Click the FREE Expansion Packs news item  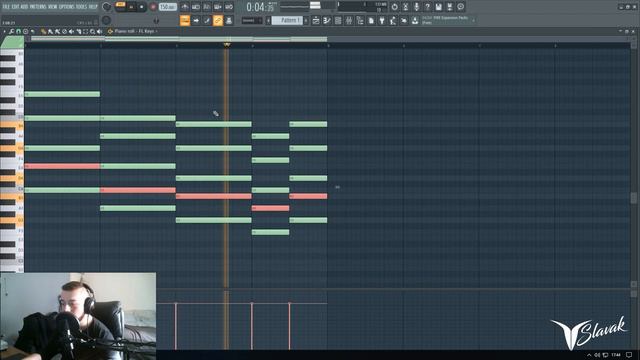[x=445, y=20]
